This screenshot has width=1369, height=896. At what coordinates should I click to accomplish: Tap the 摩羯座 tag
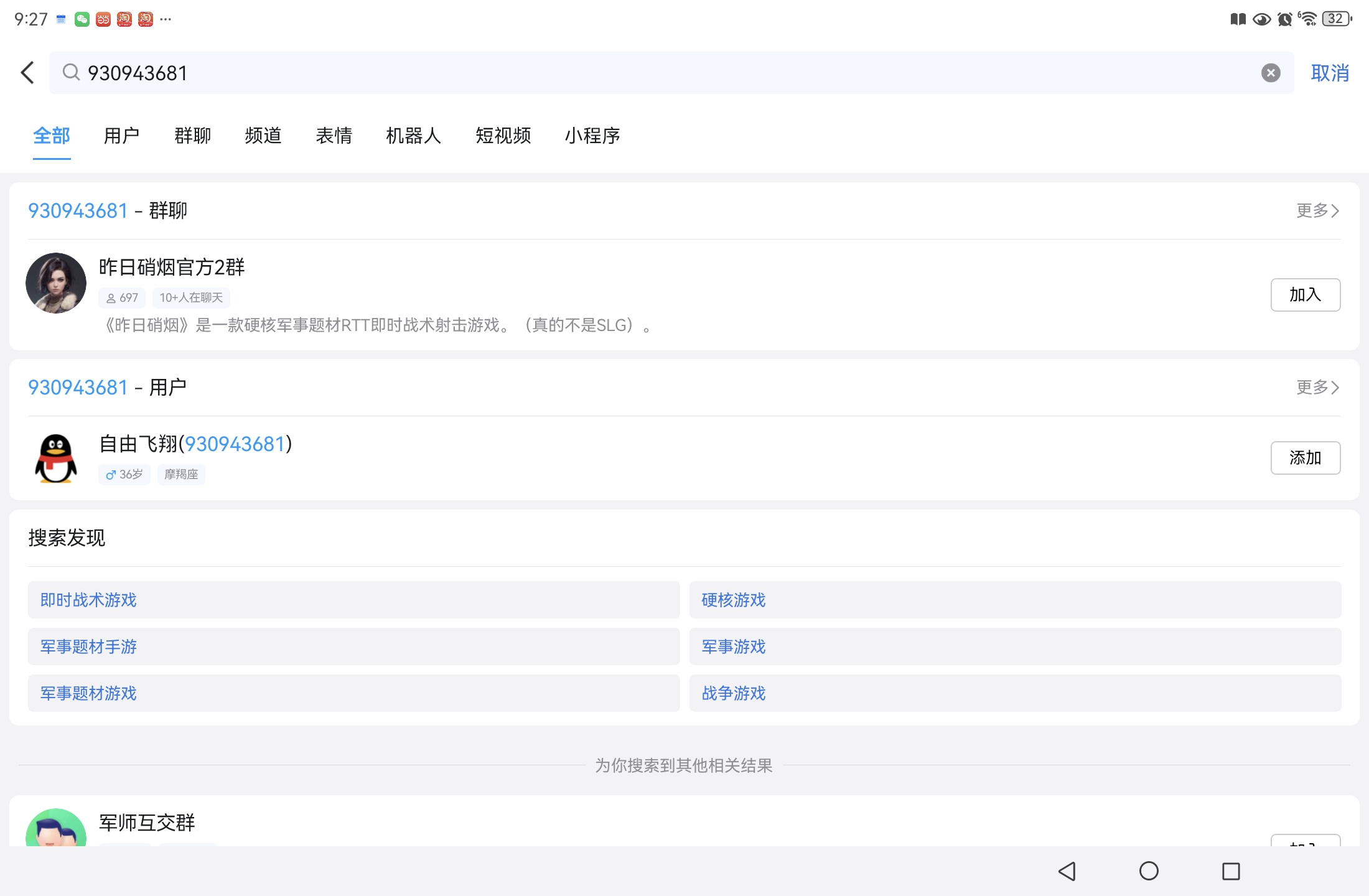pyautogui.click(x=181, y=475)
